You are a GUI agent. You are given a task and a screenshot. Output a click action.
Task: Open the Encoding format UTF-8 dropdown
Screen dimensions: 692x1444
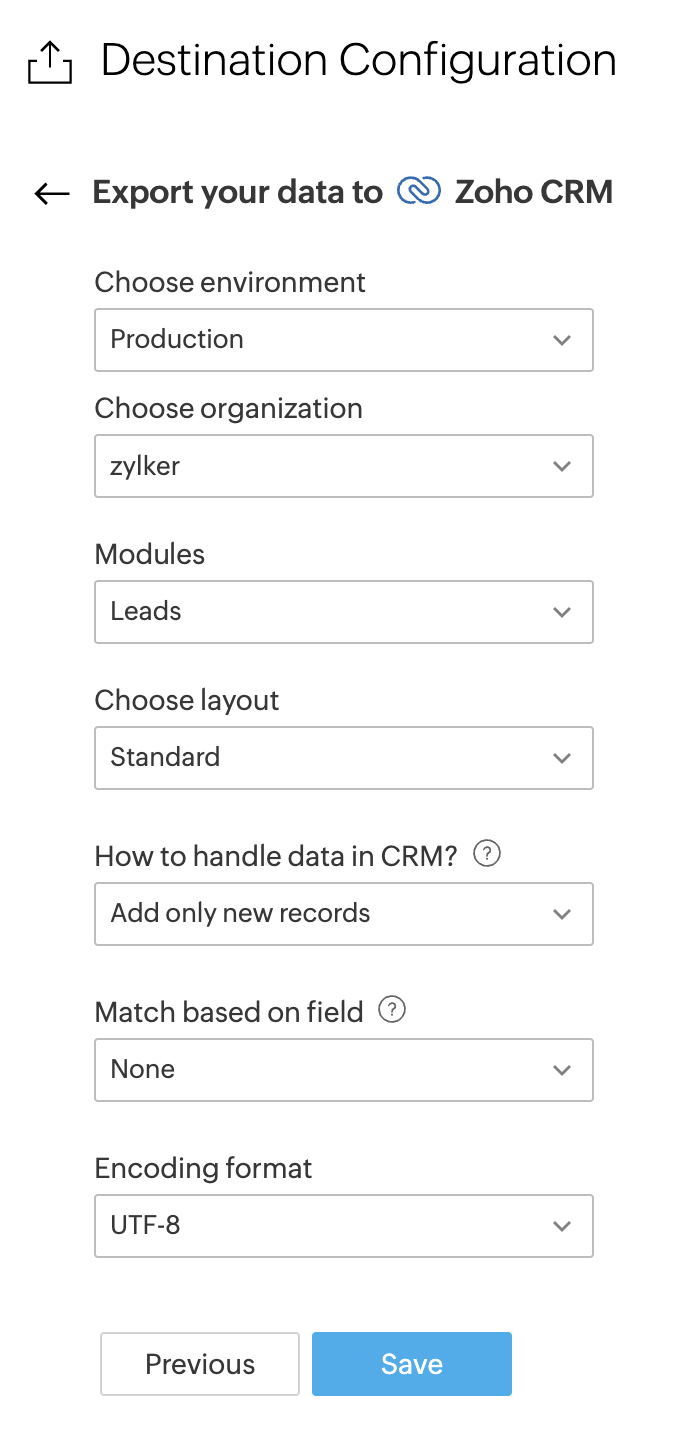343,1226
